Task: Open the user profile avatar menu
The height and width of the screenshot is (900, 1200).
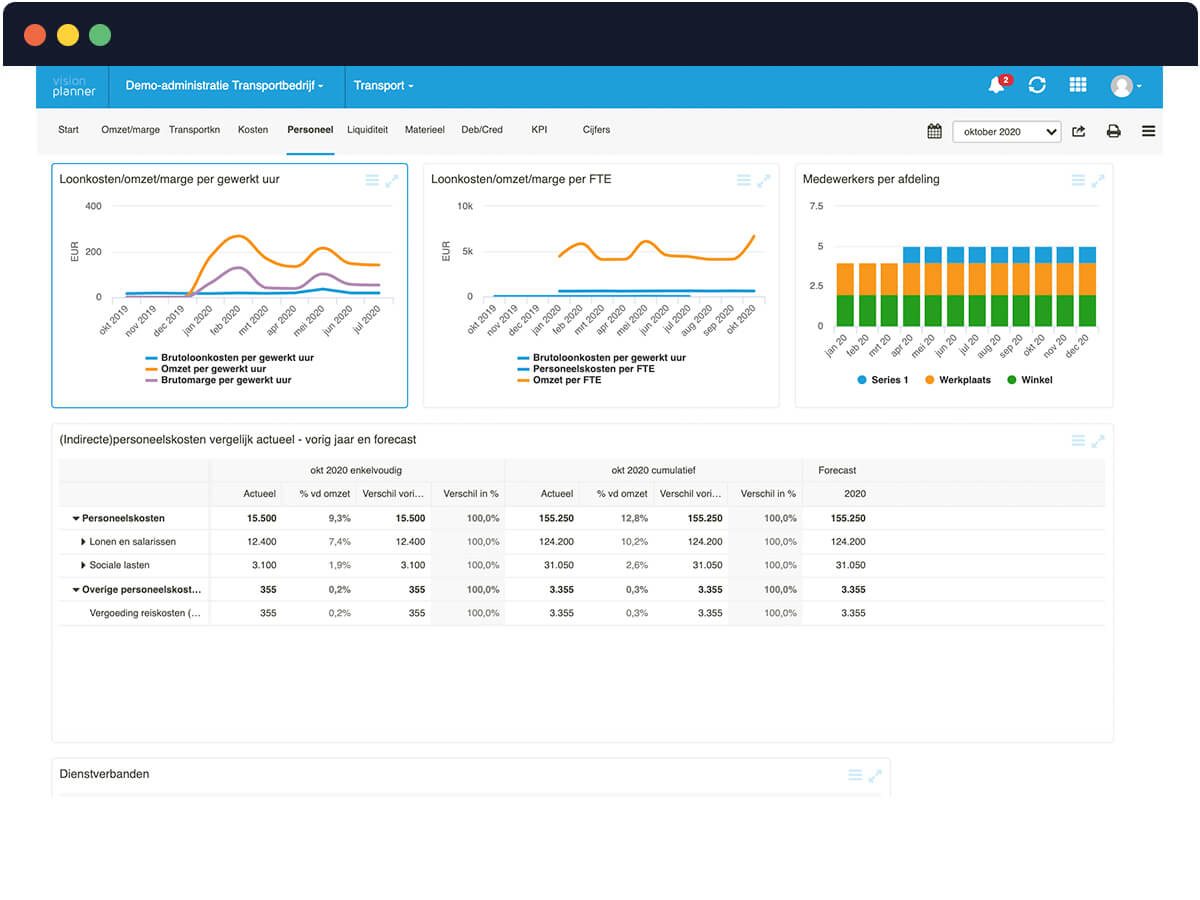Action: [x=1125, y=86]
